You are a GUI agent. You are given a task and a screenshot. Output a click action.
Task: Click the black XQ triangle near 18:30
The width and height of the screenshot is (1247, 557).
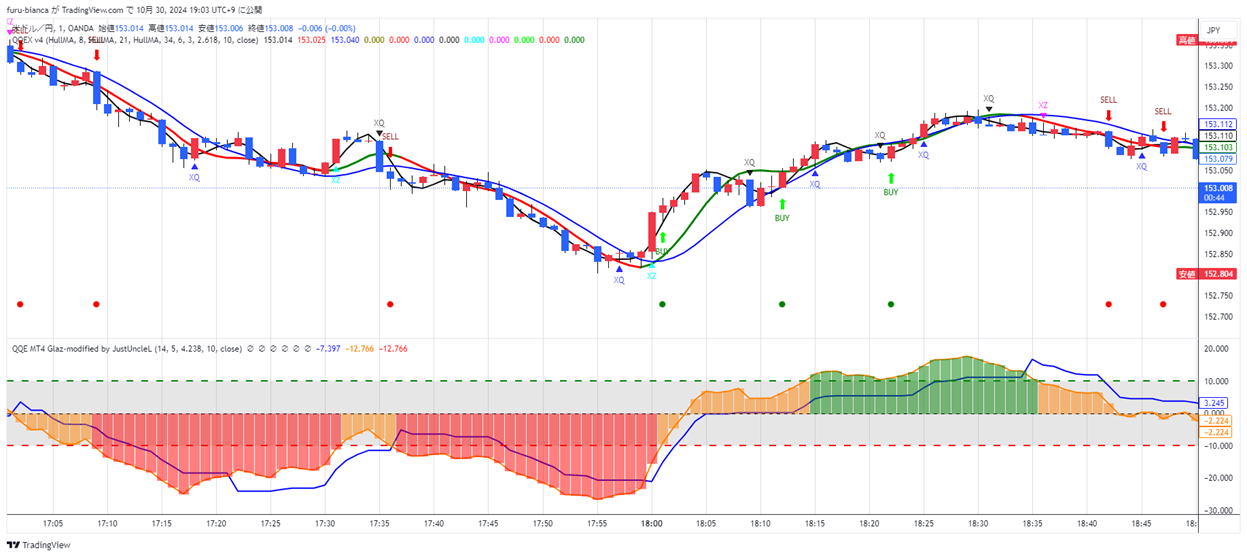click(x=989, y=108)
